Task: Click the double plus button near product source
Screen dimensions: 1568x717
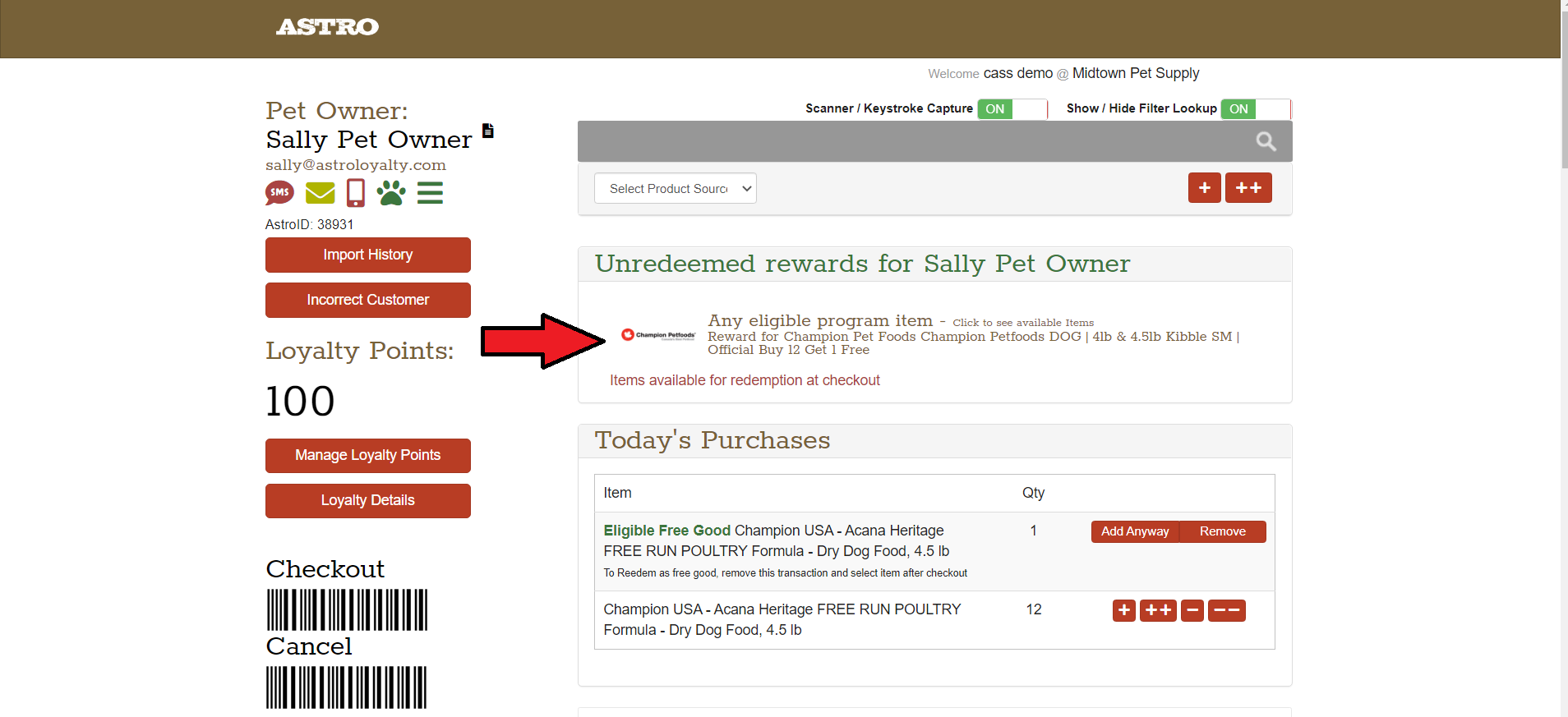Action: click(x=1248, y=188)
